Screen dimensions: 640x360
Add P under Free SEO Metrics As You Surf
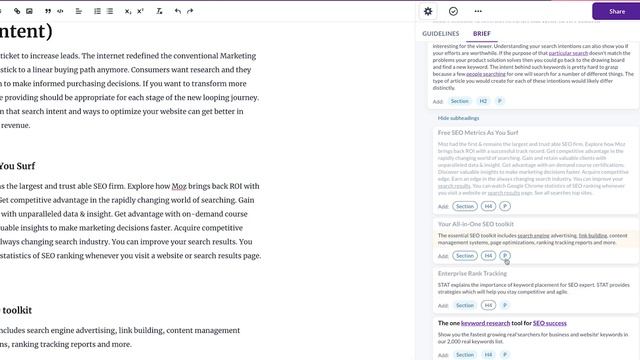tap(505, 206)
